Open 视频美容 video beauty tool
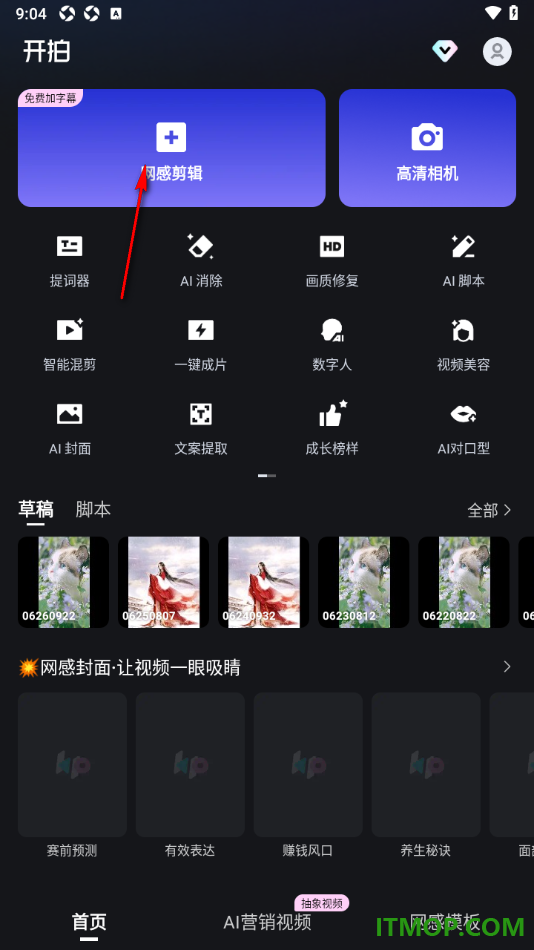Viewport: 534px width, 950px height. click(x=464, y=345)
